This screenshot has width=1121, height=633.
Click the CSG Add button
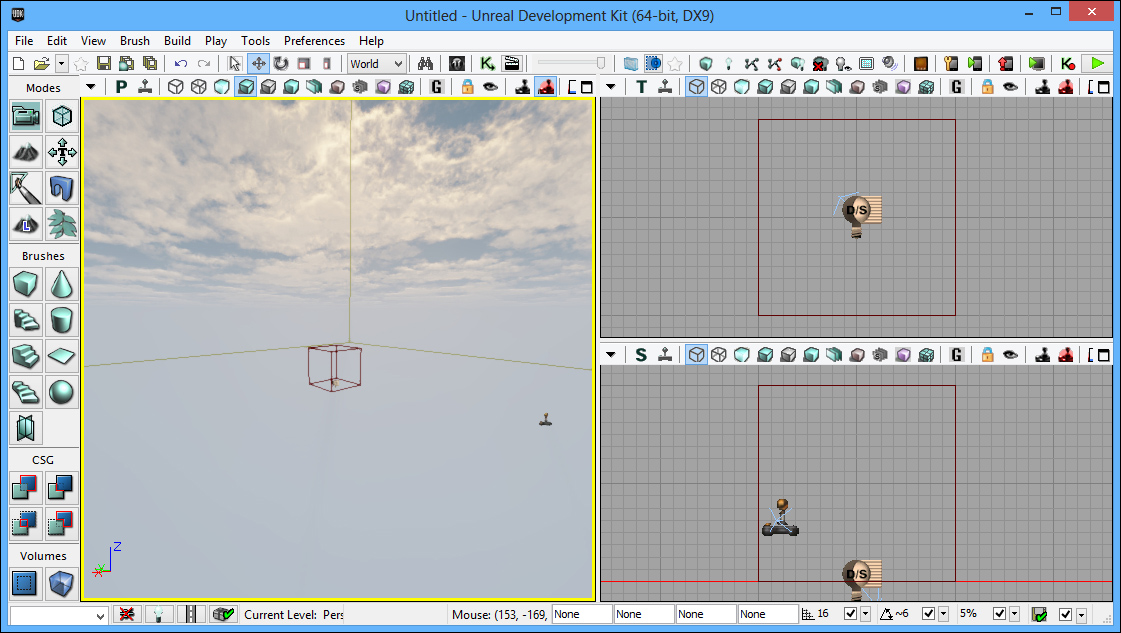click(26, 487)
